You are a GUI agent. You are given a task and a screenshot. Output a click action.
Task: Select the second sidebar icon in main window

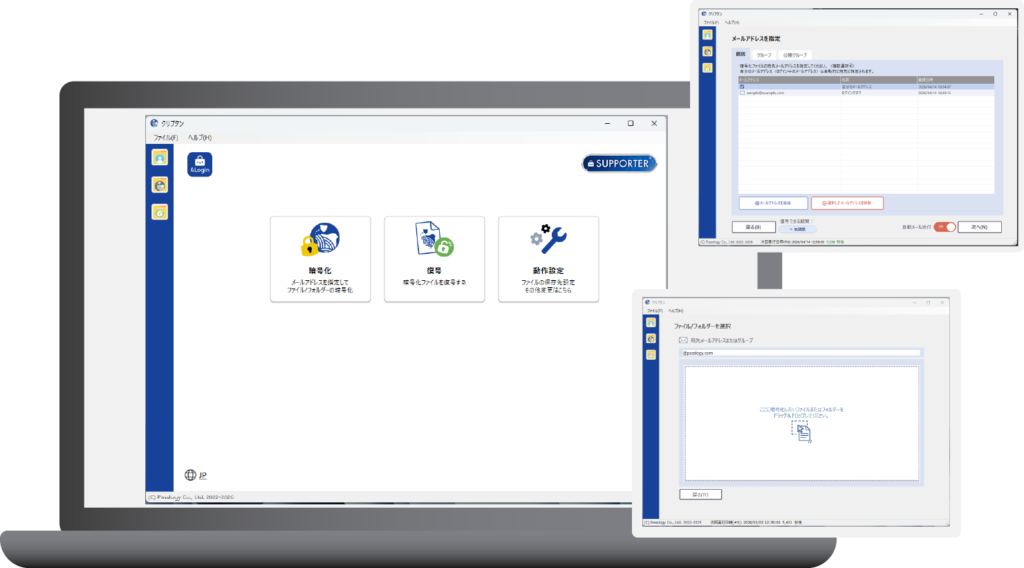159,185
